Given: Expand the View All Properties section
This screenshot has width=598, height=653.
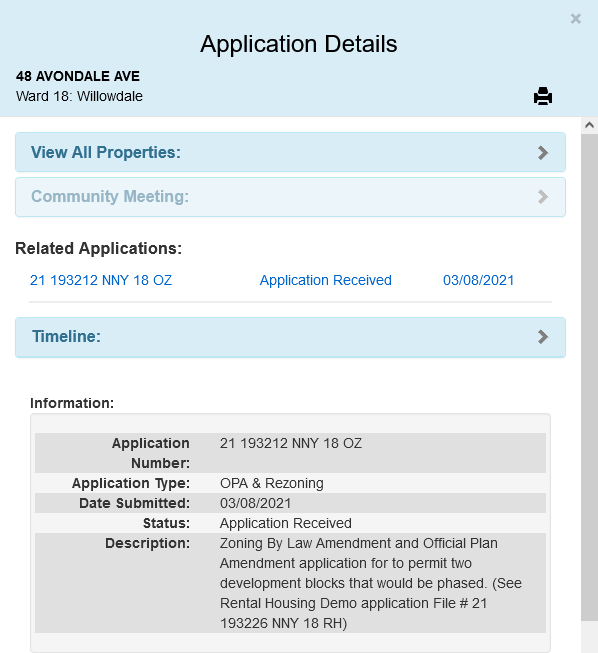Looking at the screenshot, I should (290, 152).
